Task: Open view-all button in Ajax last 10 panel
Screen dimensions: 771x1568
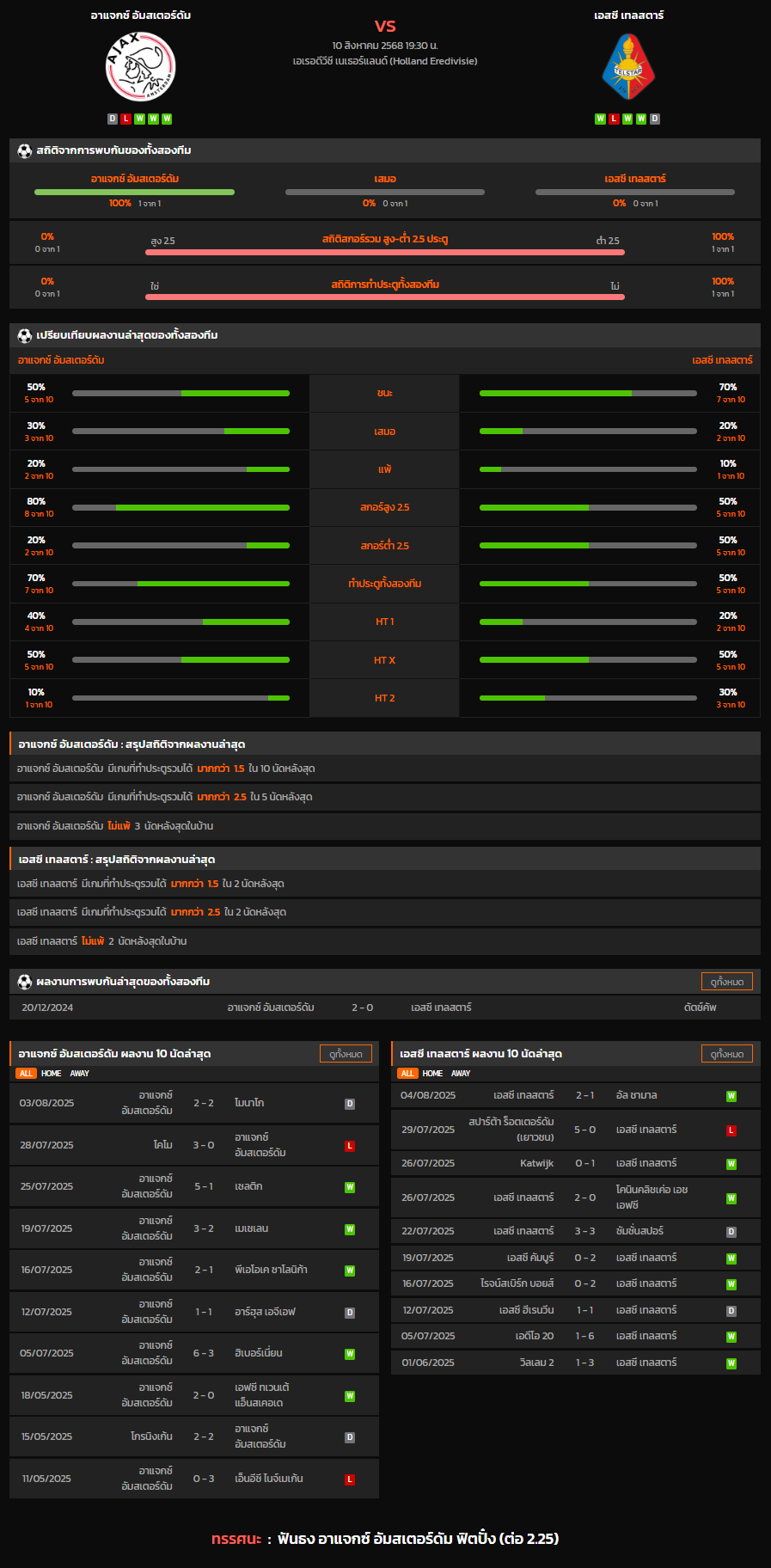Action: tap(346, 1054)
